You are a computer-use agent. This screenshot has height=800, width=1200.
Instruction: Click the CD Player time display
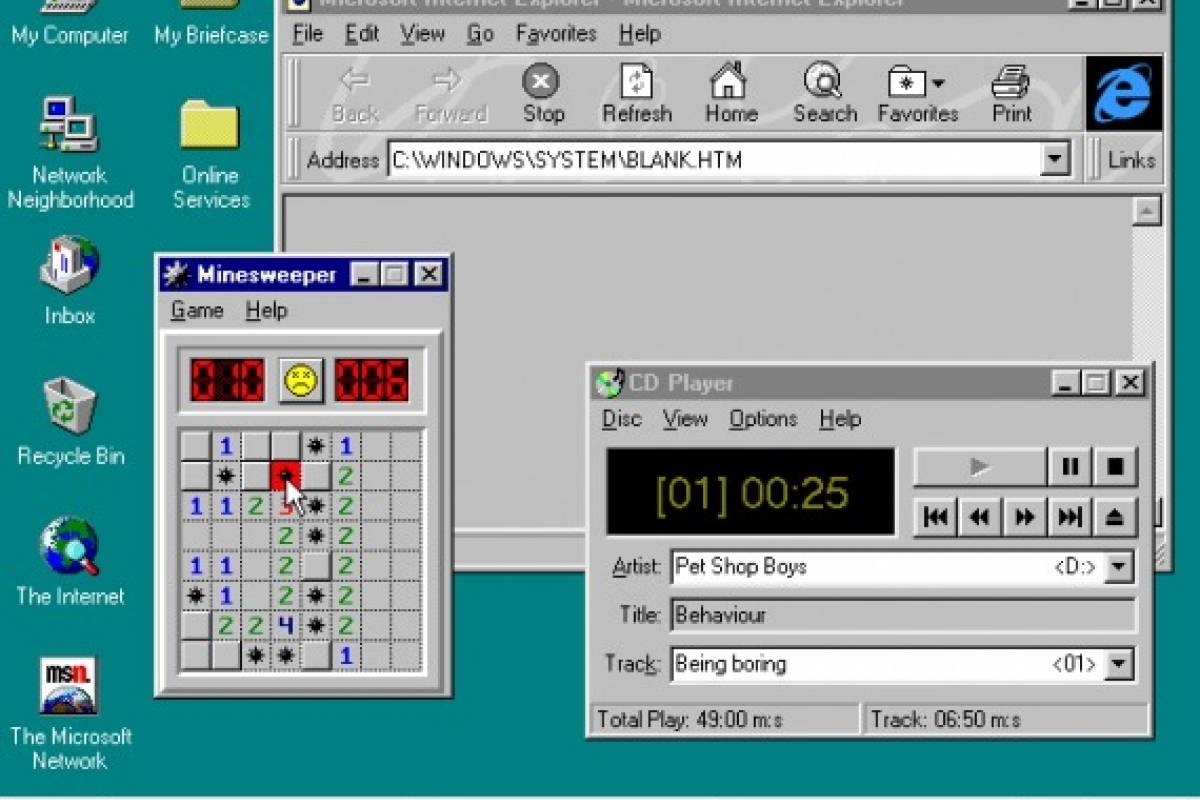[x=751, y=492]
